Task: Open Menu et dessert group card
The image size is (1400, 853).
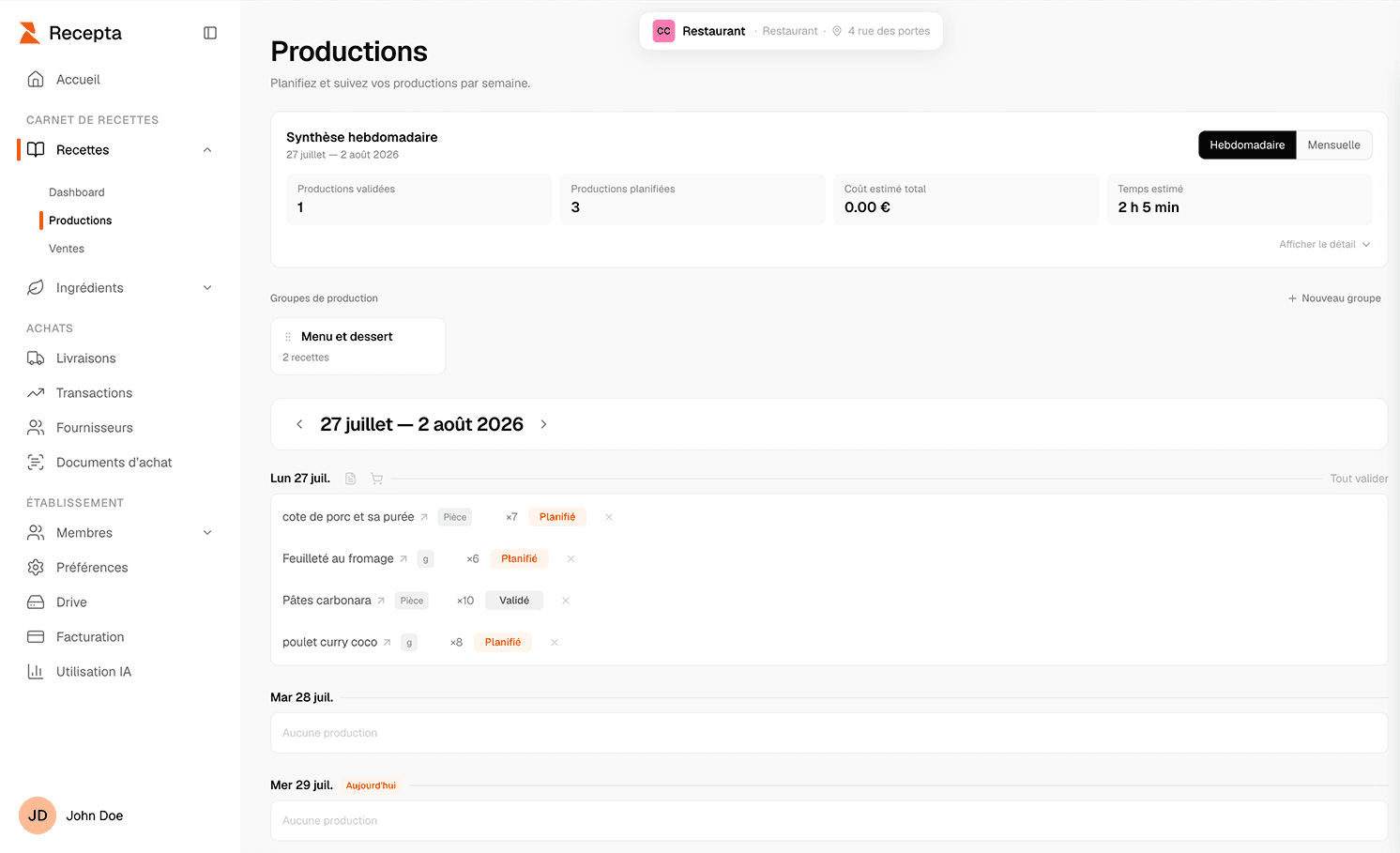Action: click(x=358, y=346)
